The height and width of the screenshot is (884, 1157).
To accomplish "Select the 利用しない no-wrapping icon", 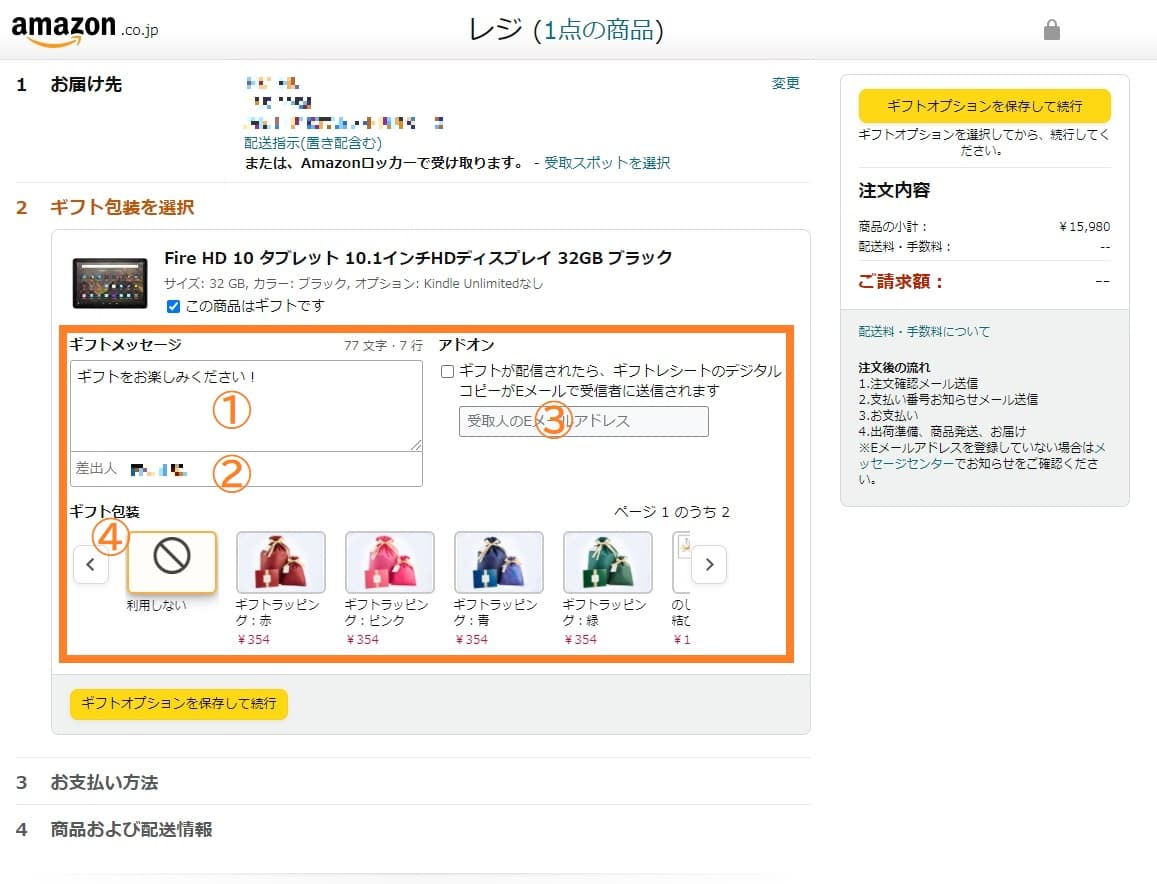I will (x=172, y=562).
